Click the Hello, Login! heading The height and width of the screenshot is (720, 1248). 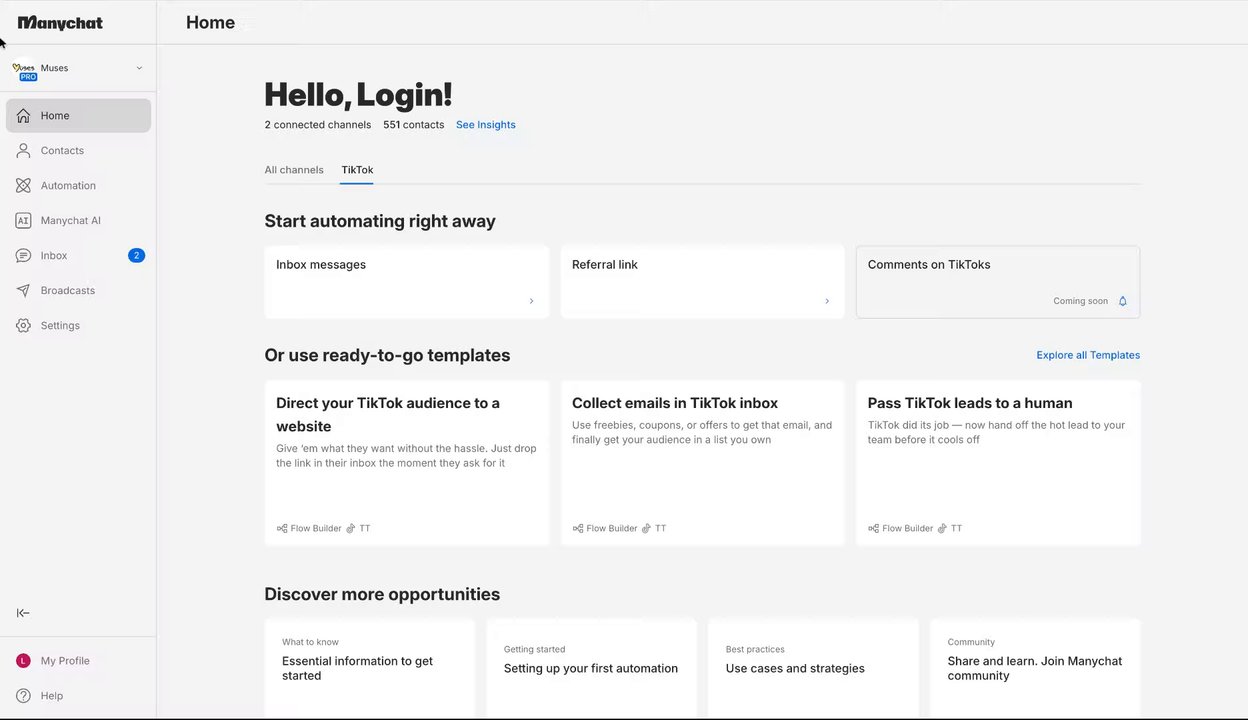coord(358,95)
